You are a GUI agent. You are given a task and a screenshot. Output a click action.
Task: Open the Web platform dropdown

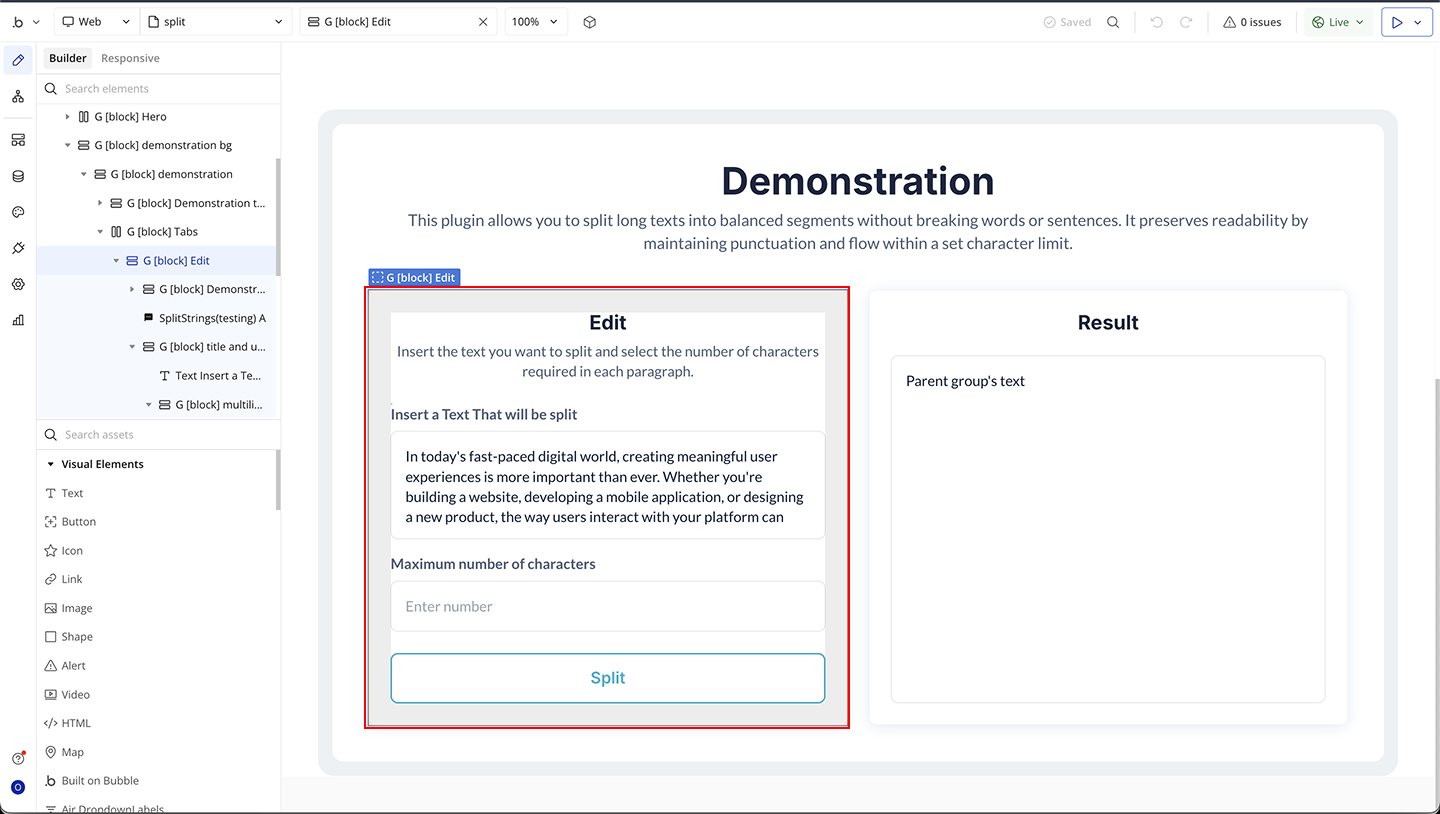pos(96,22)
